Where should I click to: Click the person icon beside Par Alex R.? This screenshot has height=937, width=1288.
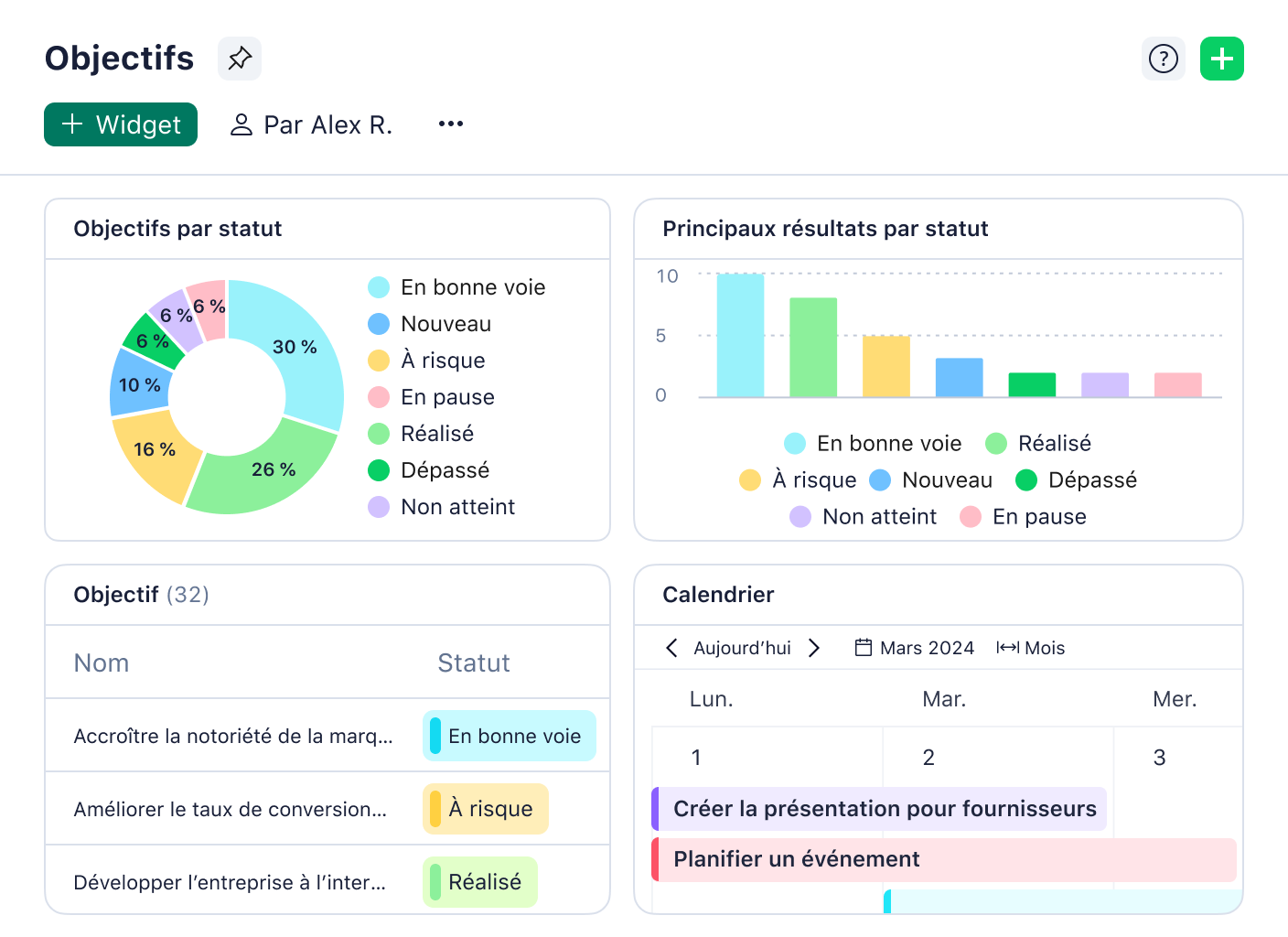241,124
